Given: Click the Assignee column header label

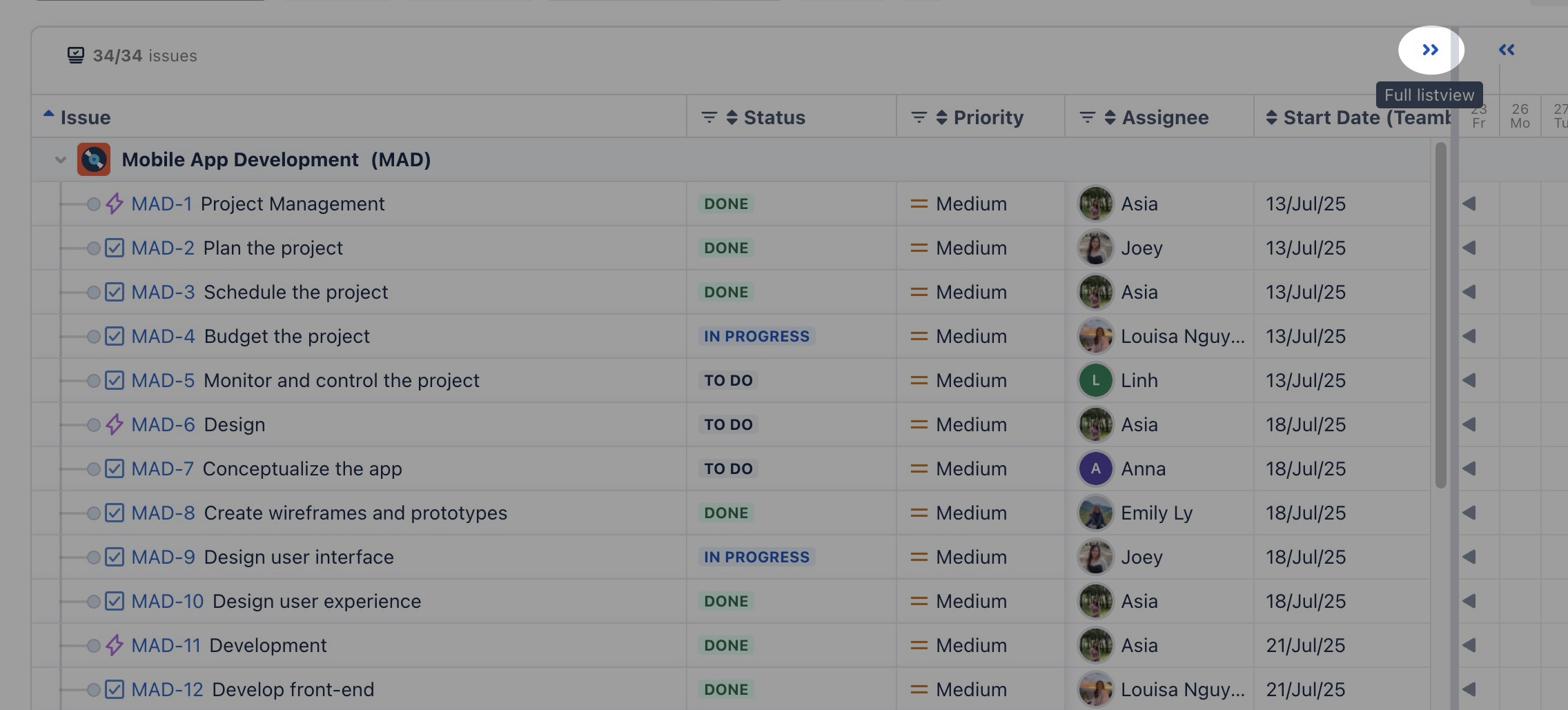Looking at the screenshot, I should tap(1165, 117).
